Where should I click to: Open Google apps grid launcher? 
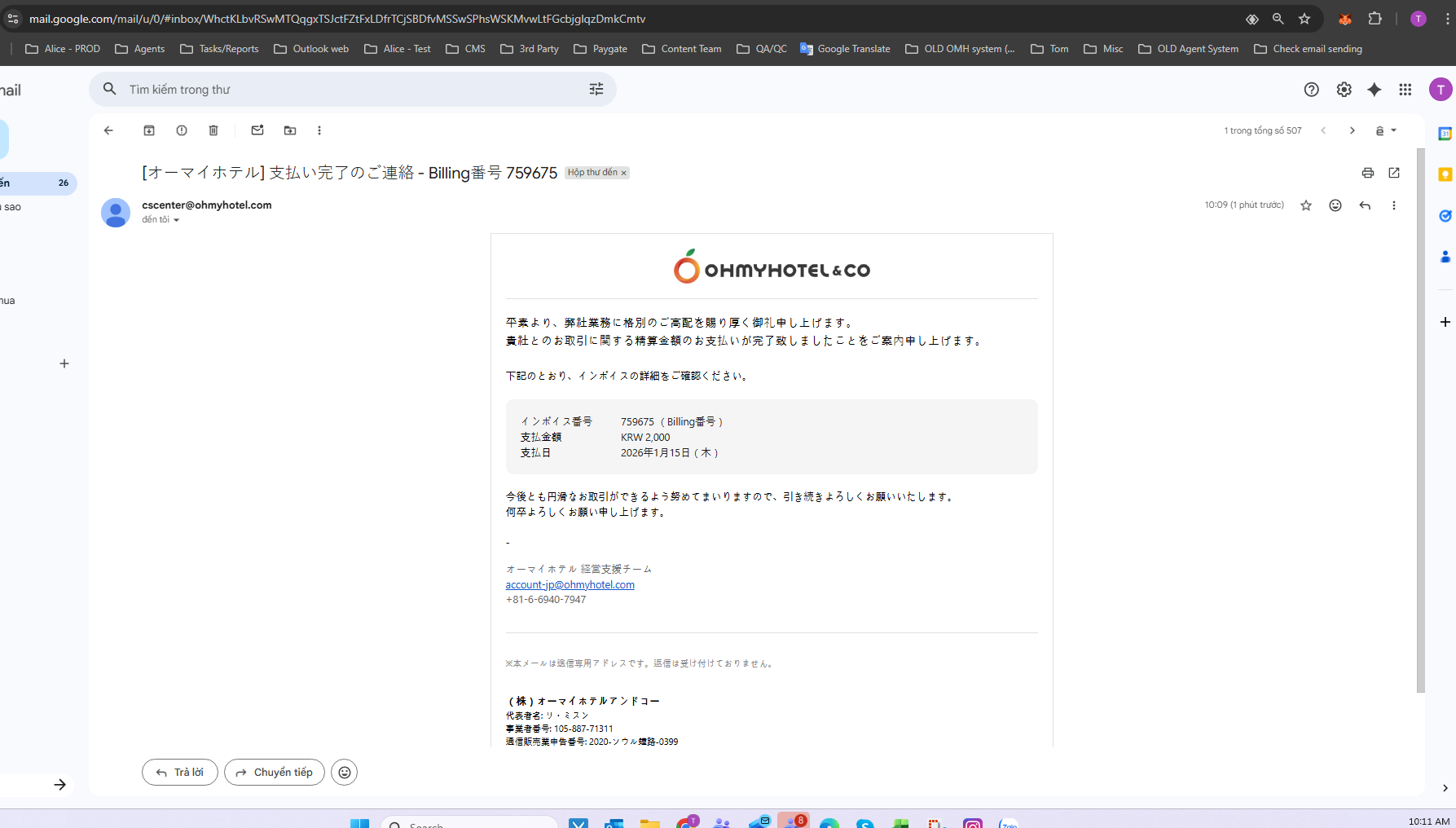coord(1405,90)
